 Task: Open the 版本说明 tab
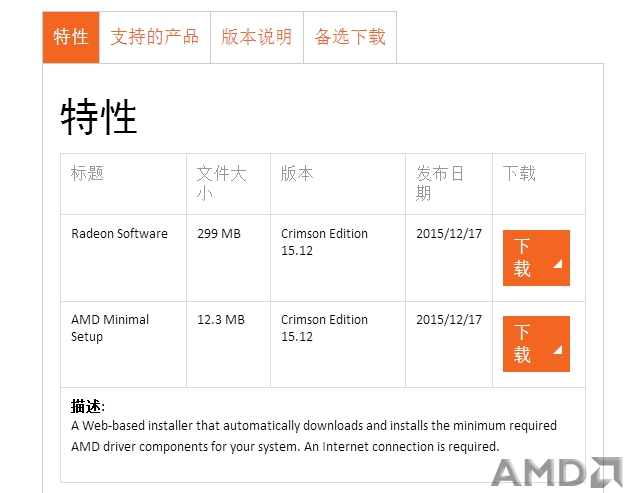257,37
